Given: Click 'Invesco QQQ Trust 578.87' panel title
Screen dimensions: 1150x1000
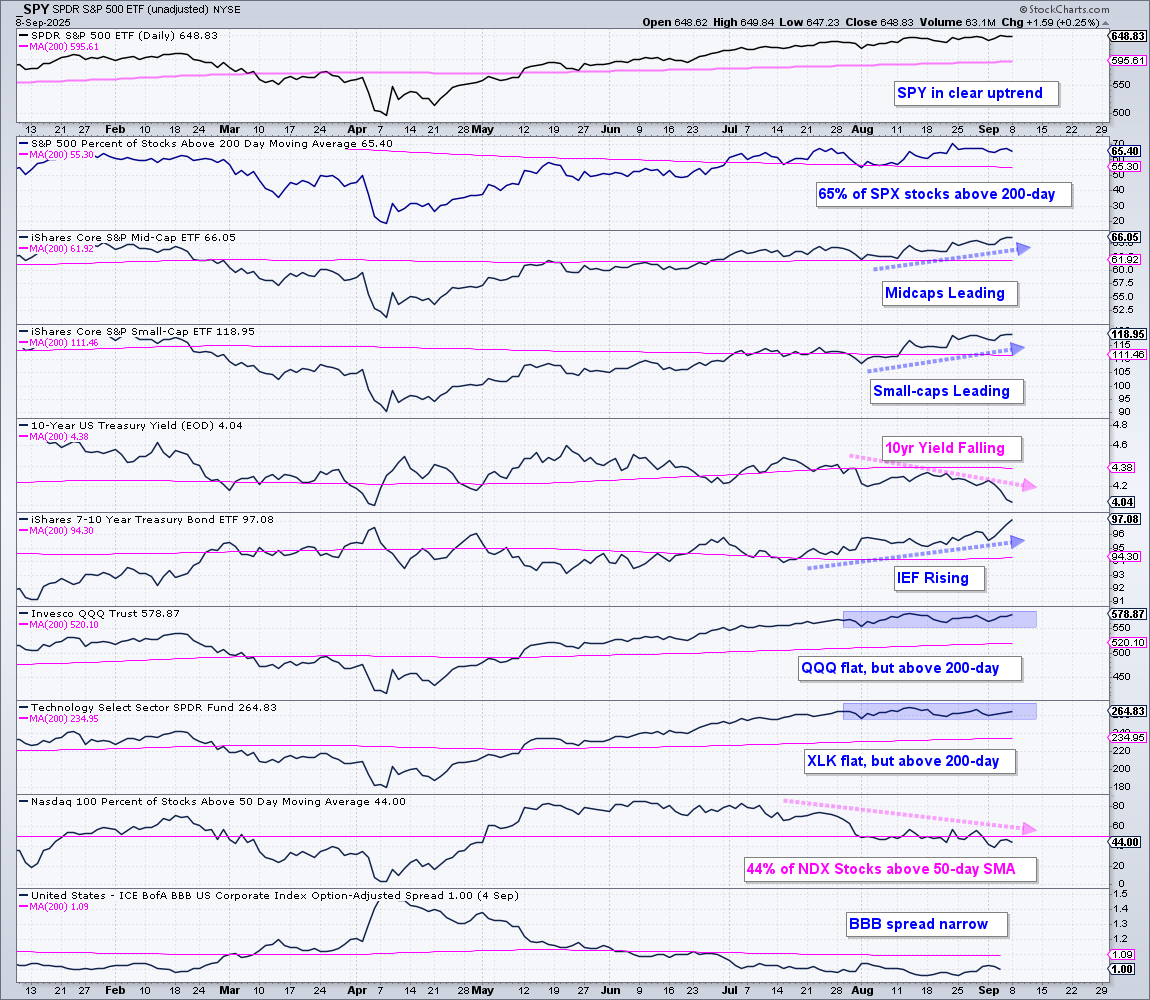Looking at the screenshot, I should (105, 613).
